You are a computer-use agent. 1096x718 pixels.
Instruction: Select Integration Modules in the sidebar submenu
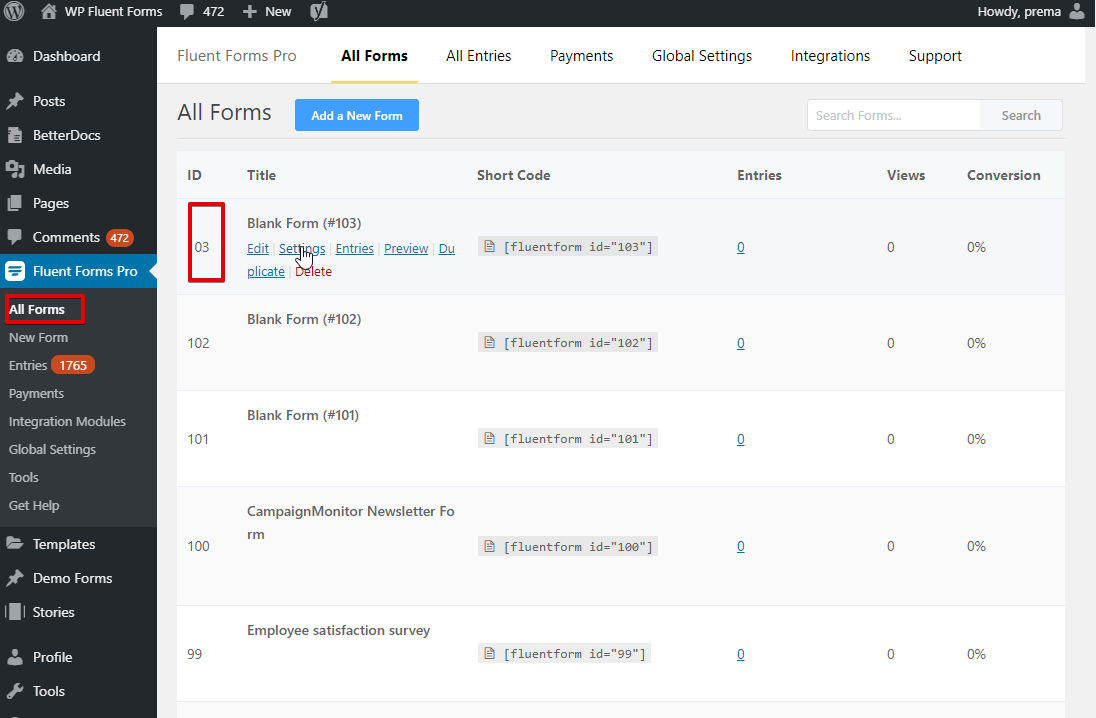coord(67,422)
